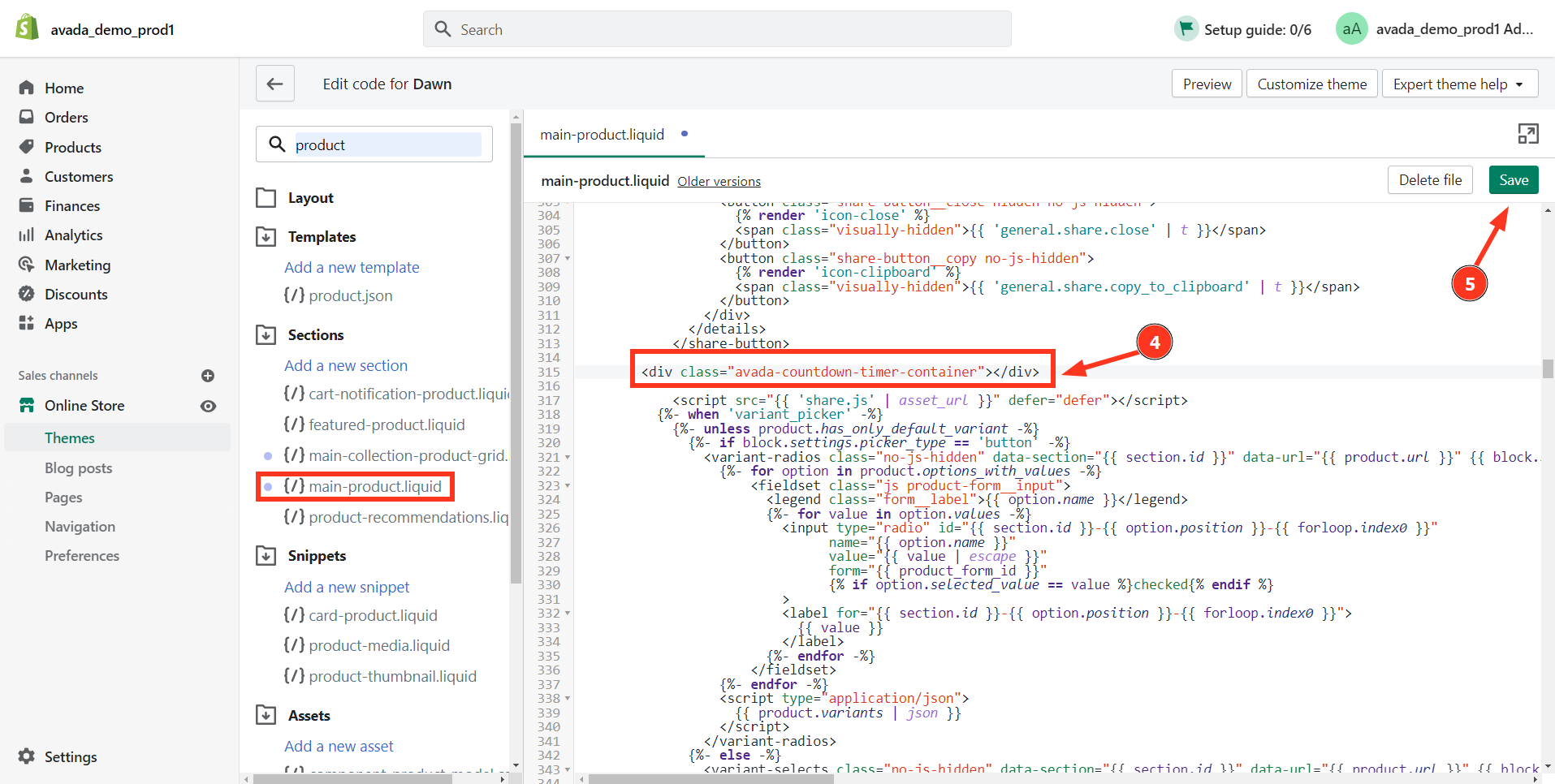Click the code editor vertical scrollbar

[1548, 369]
